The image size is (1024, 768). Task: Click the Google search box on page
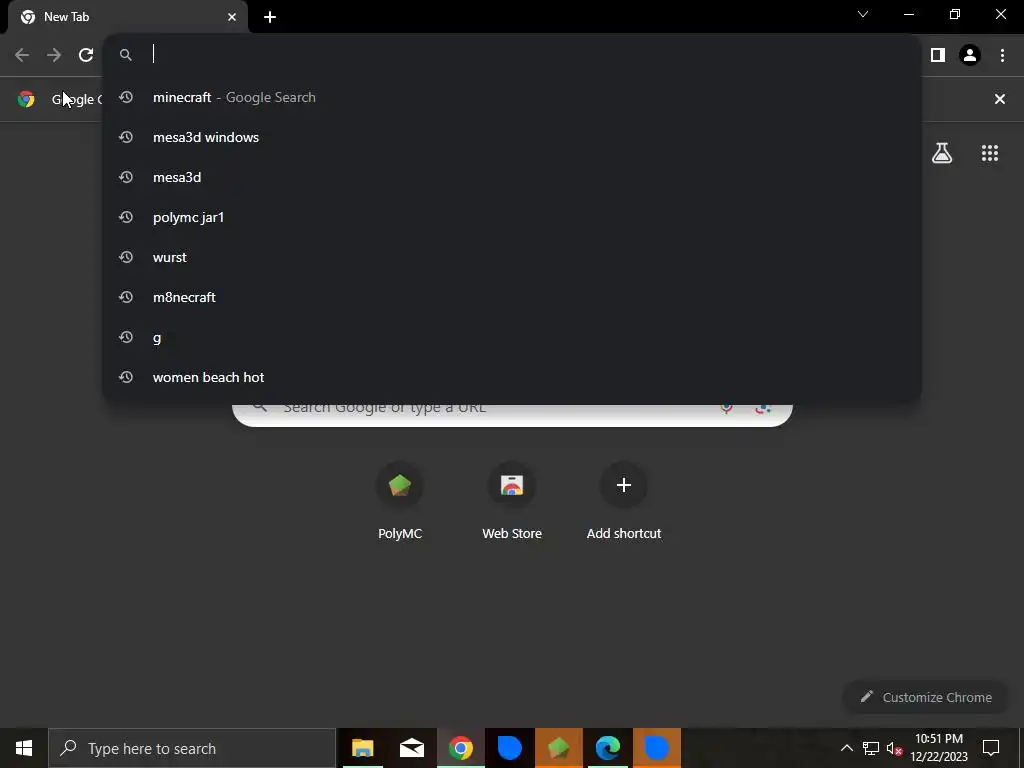coord(512,414)
